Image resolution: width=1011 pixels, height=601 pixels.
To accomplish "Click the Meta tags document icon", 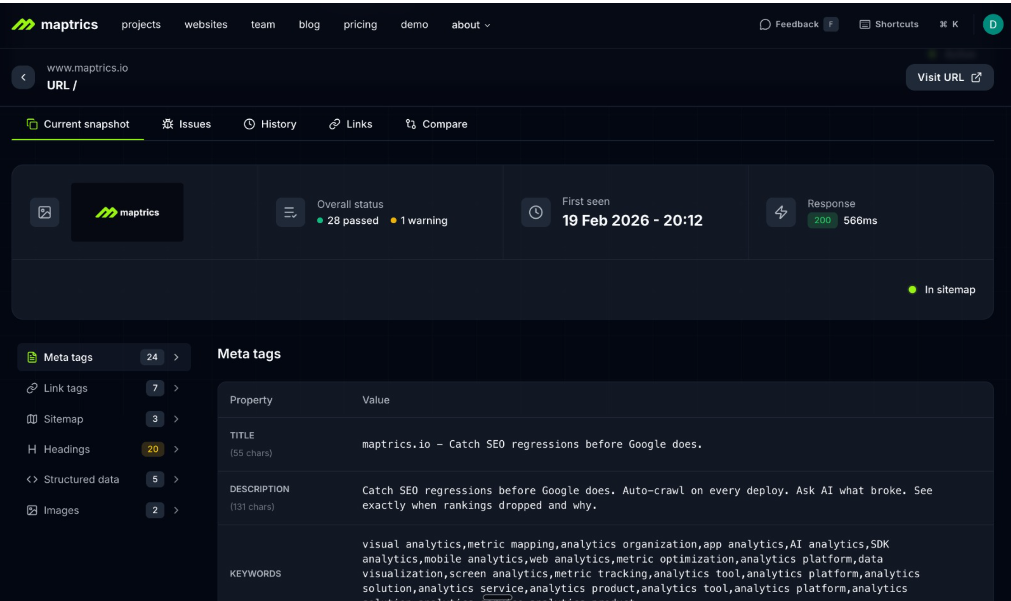I will coord(32,357).
